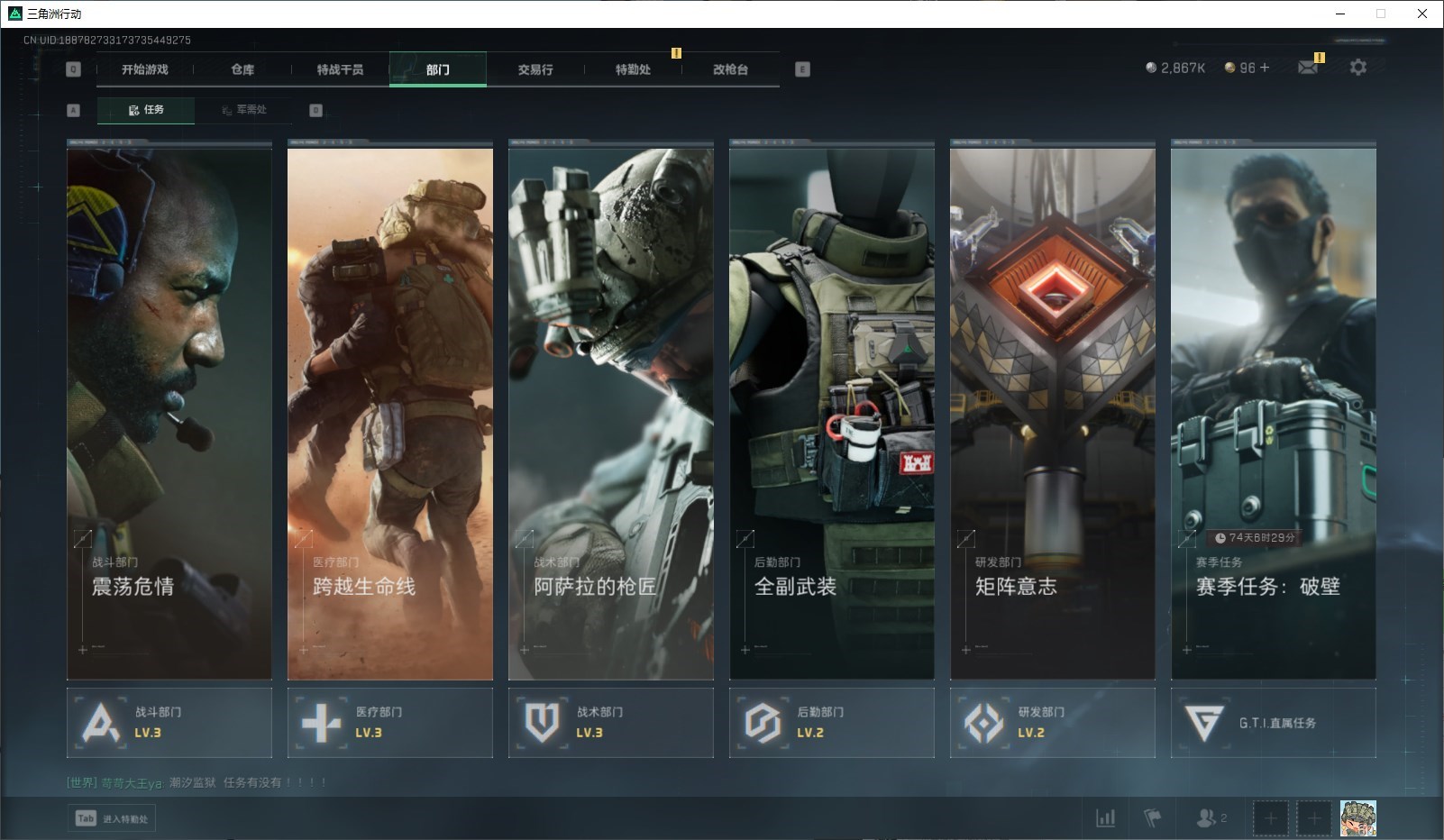Open the mail envelope icon
The height and width of the screenshot is (840, 1444).
1308,68
